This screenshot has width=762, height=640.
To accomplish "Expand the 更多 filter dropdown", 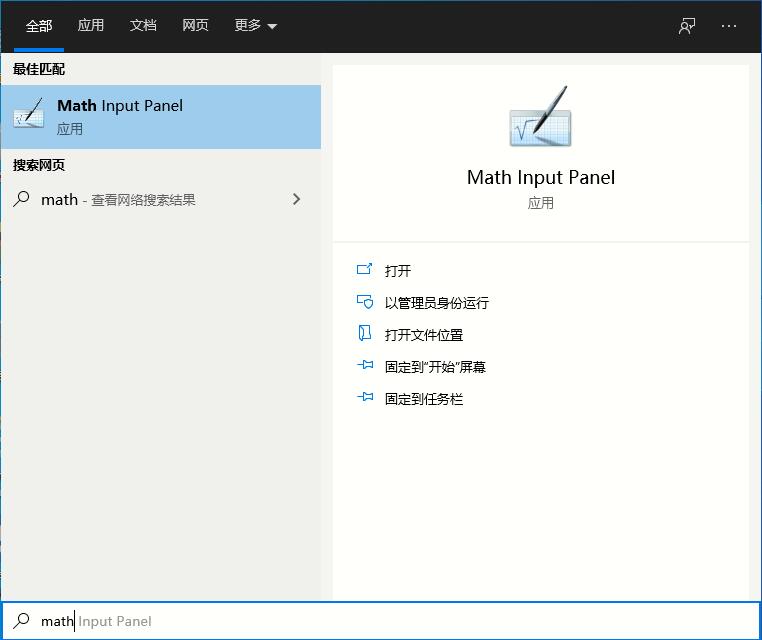I will 256,26.
